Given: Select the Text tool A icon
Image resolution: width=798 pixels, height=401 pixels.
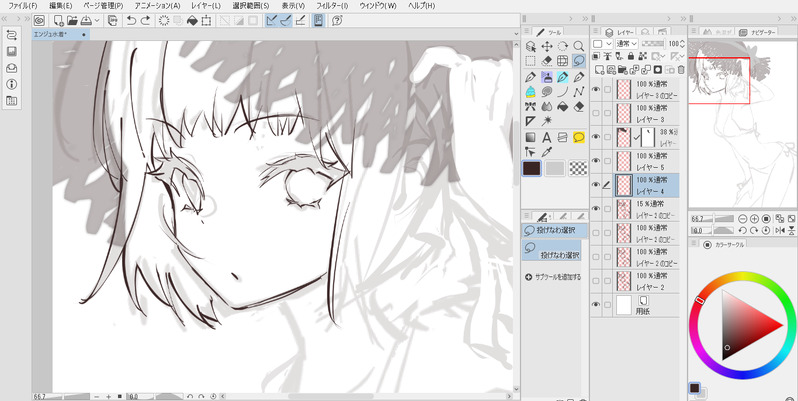Looking at the screenshot, I should [547, 137].
